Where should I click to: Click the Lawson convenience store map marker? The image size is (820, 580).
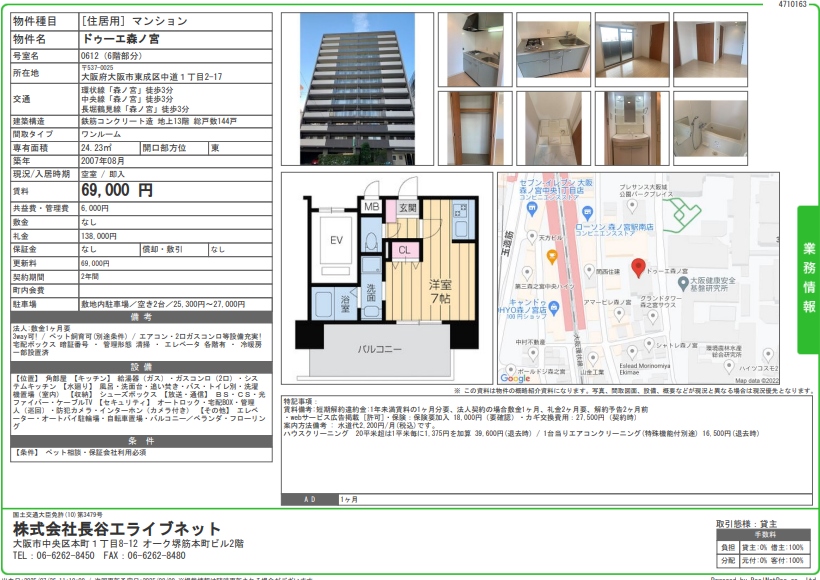point(587,212)
